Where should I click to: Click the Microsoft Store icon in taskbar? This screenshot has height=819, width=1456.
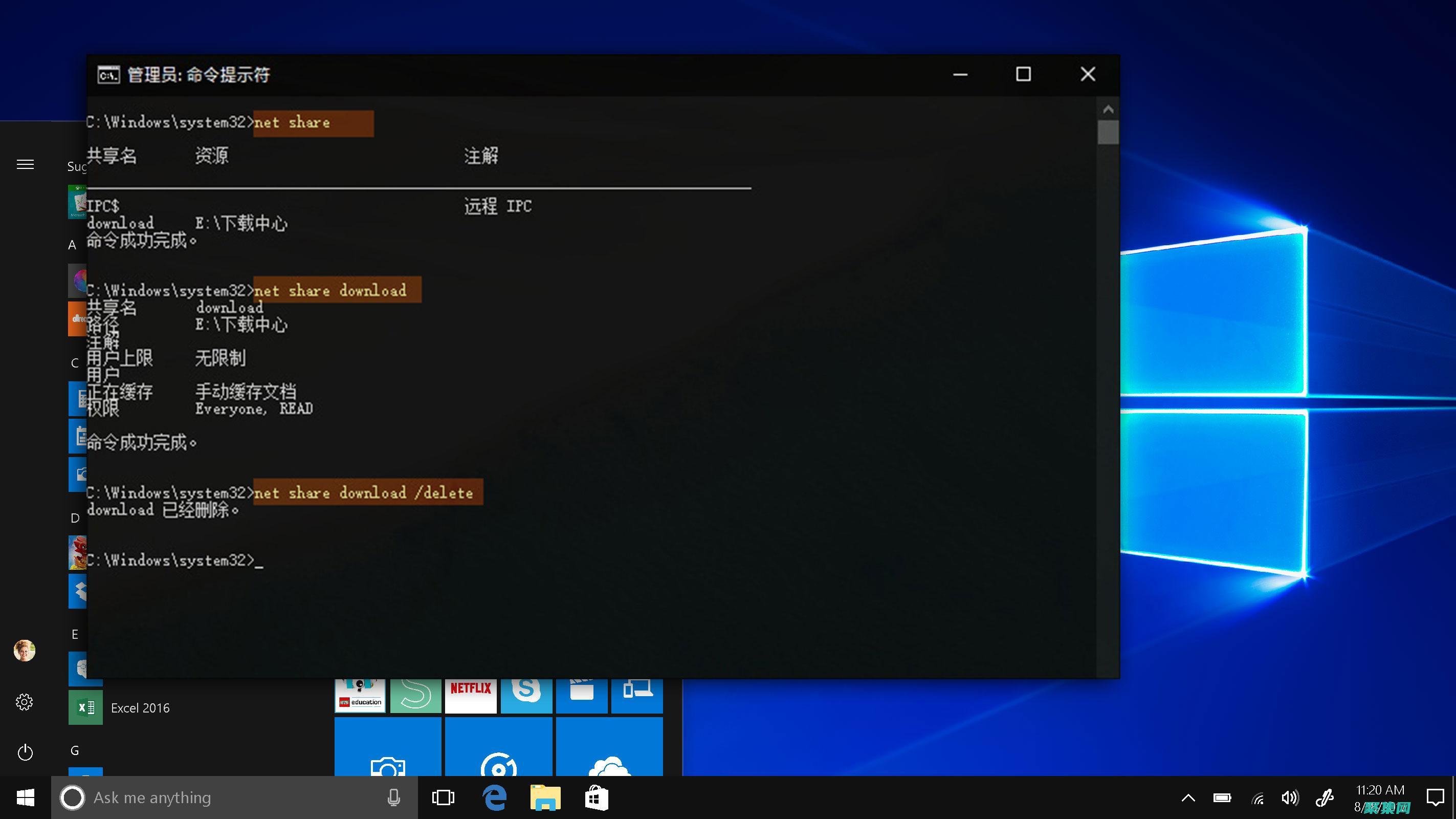[596, 797]
